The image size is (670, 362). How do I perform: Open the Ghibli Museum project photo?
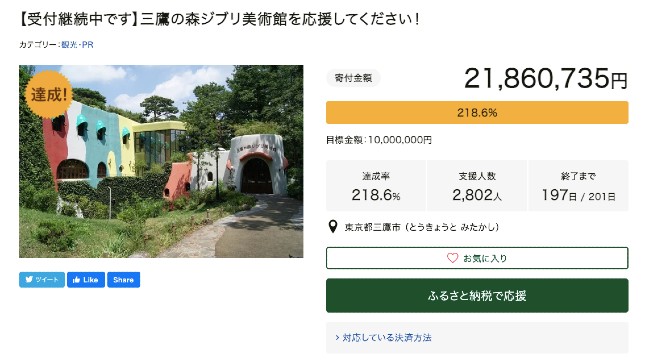(x=161, y=161)
